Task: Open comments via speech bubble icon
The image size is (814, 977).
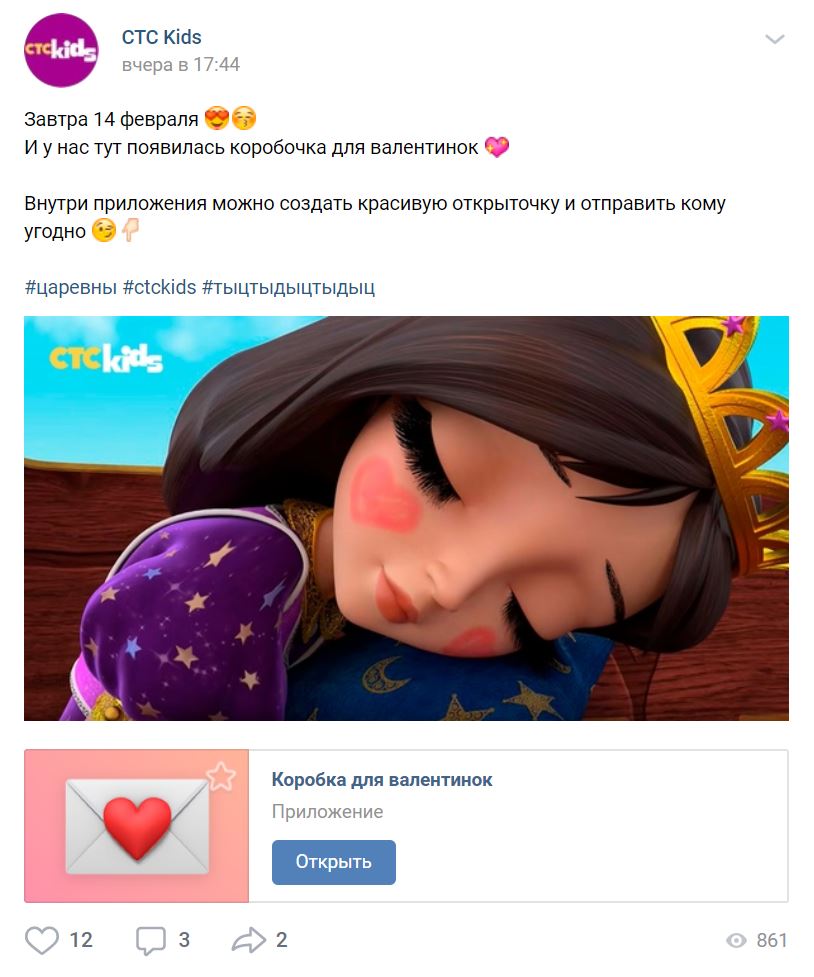Action: pos(151,940)
